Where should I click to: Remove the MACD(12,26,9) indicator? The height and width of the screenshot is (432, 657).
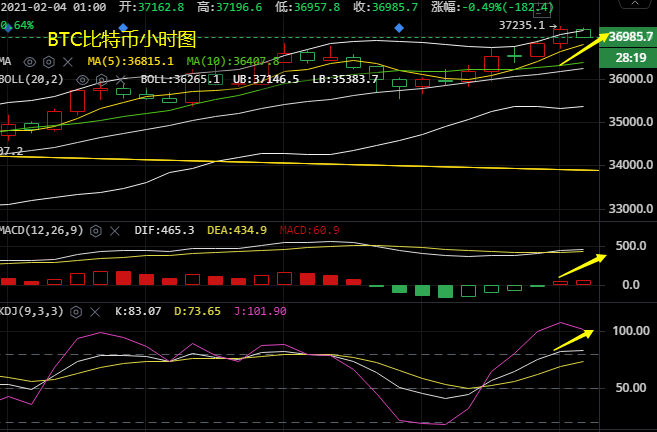113,230
